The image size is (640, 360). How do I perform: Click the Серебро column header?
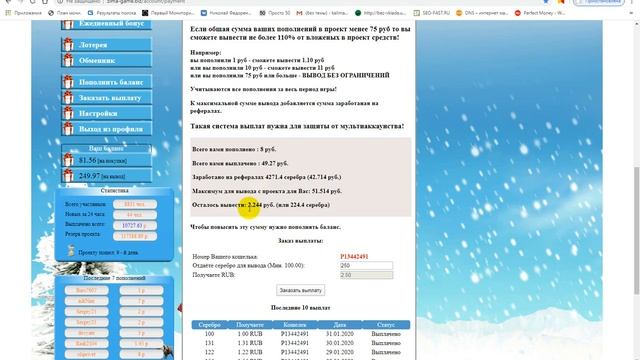click(209, 325)
